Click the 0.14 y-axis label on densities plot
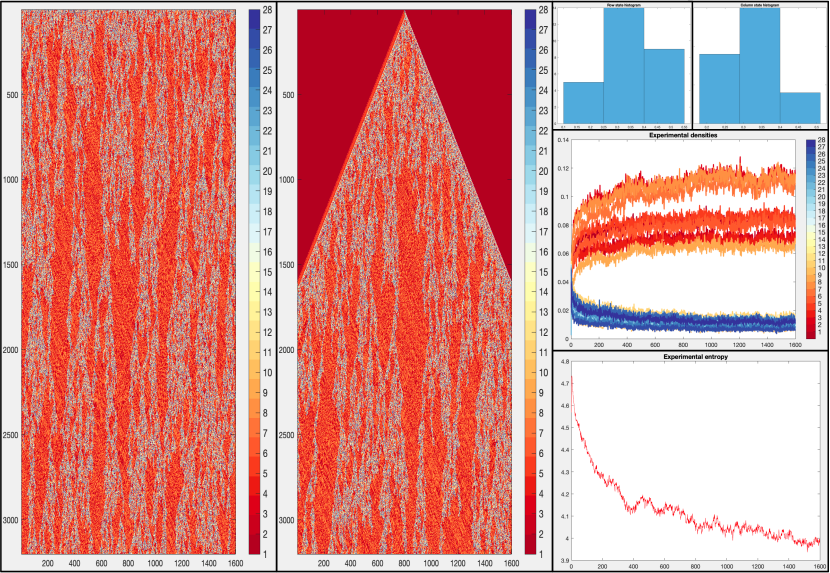The width and height of the screenshot is (830, 573). 562,140
